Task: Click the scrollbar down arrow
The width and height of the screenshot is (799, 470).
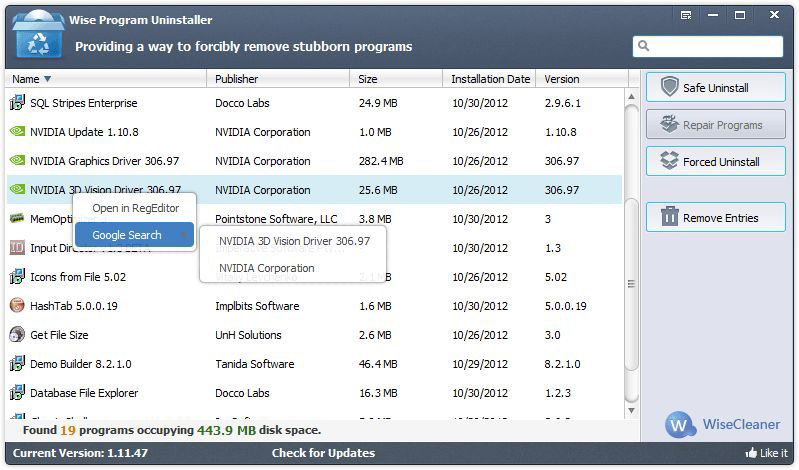Action: (x=631, y=410)
